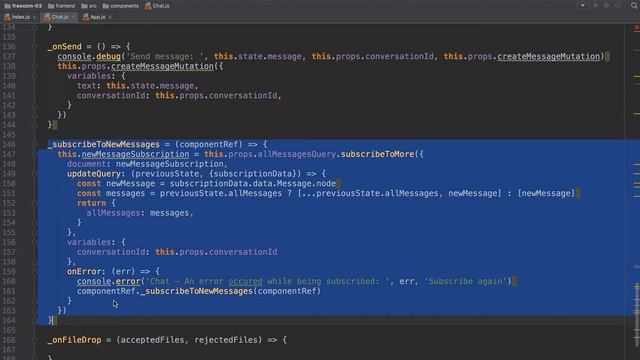
Task: Click the underlined 'createMessageMutation' on line 138
Action: (x=162, y=66)
